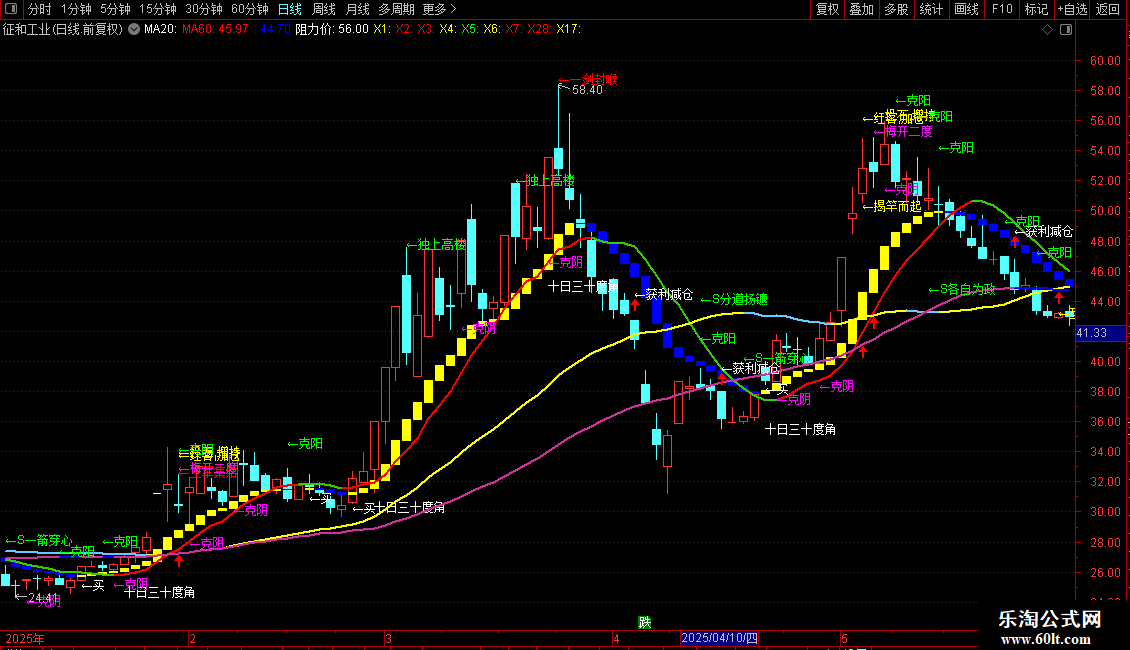Click the 标记 mark button
The height and width of the screenshot is (650, 1130).
[x=1036, y=9]
